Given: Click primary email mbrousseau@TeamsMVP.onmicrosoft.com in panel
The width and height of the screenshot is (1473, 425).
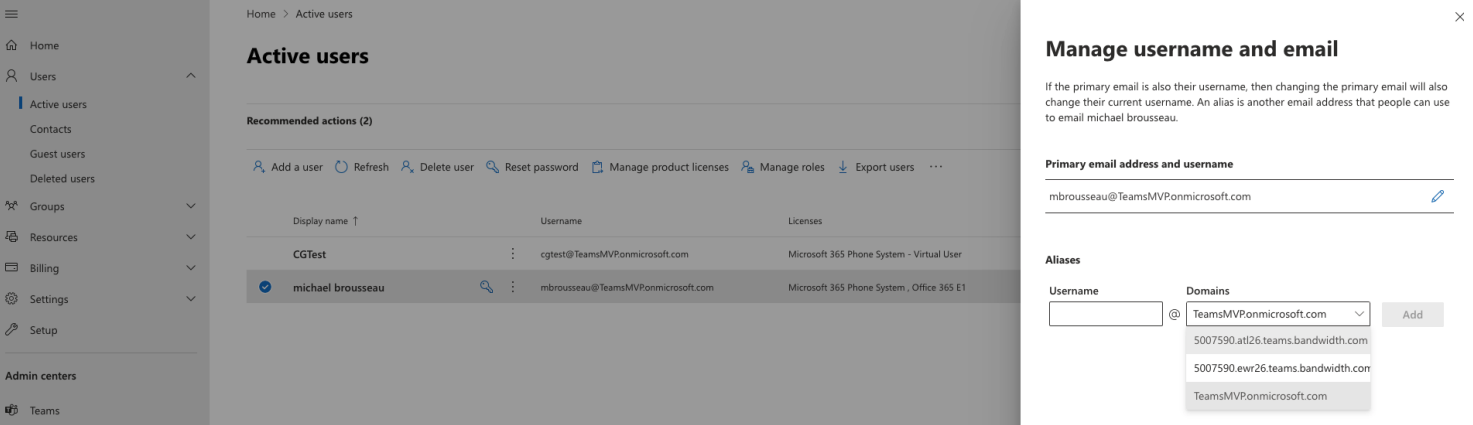Looking at the screenshot, I should 1150,196.
